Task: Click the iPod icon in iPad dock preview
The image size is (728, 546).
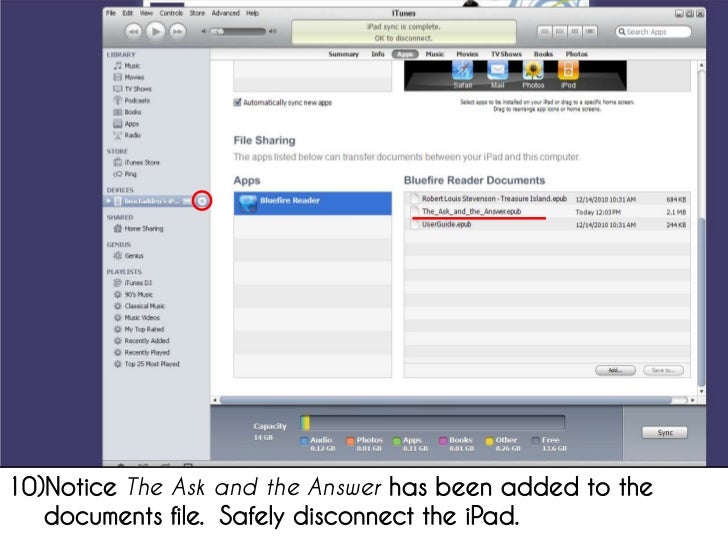Action: (x=568, y=74)
